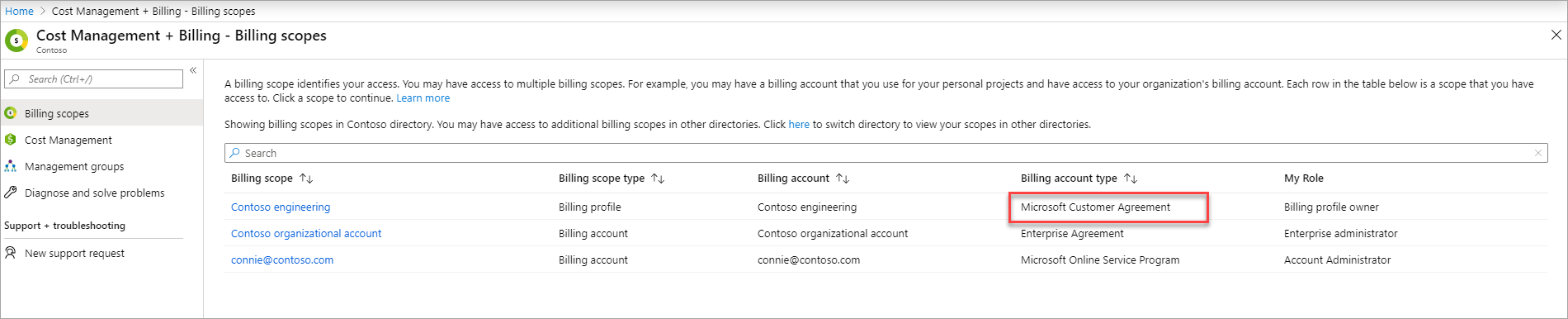
Task: Click Contoso organizational account in the Billing account column
Action: point(833,233)
